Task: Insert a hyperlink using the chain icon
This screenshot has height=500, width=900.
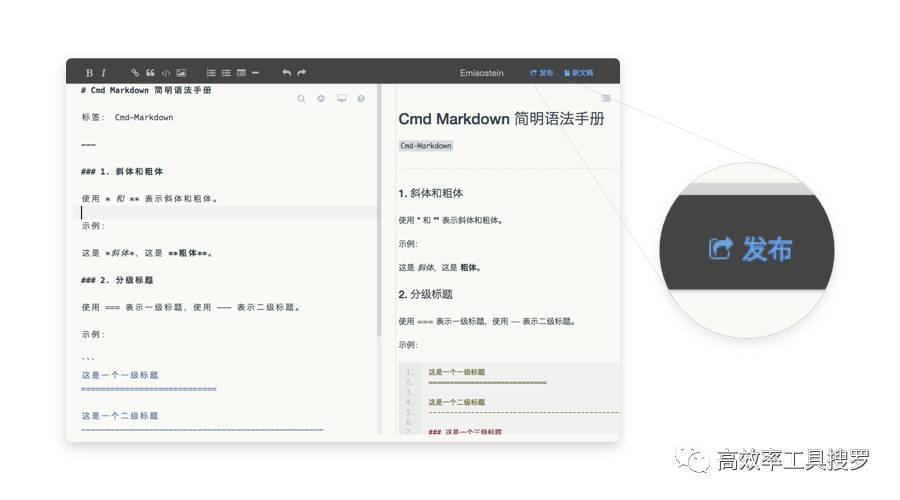Action: tap(135, 73)
